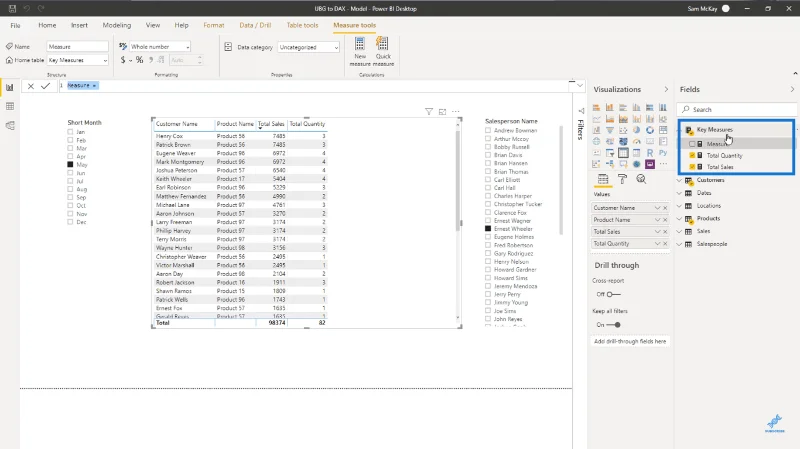The image size is (800, 449).
Task: Cancel the formula with the X icon
Action: [x=31, y=86]
